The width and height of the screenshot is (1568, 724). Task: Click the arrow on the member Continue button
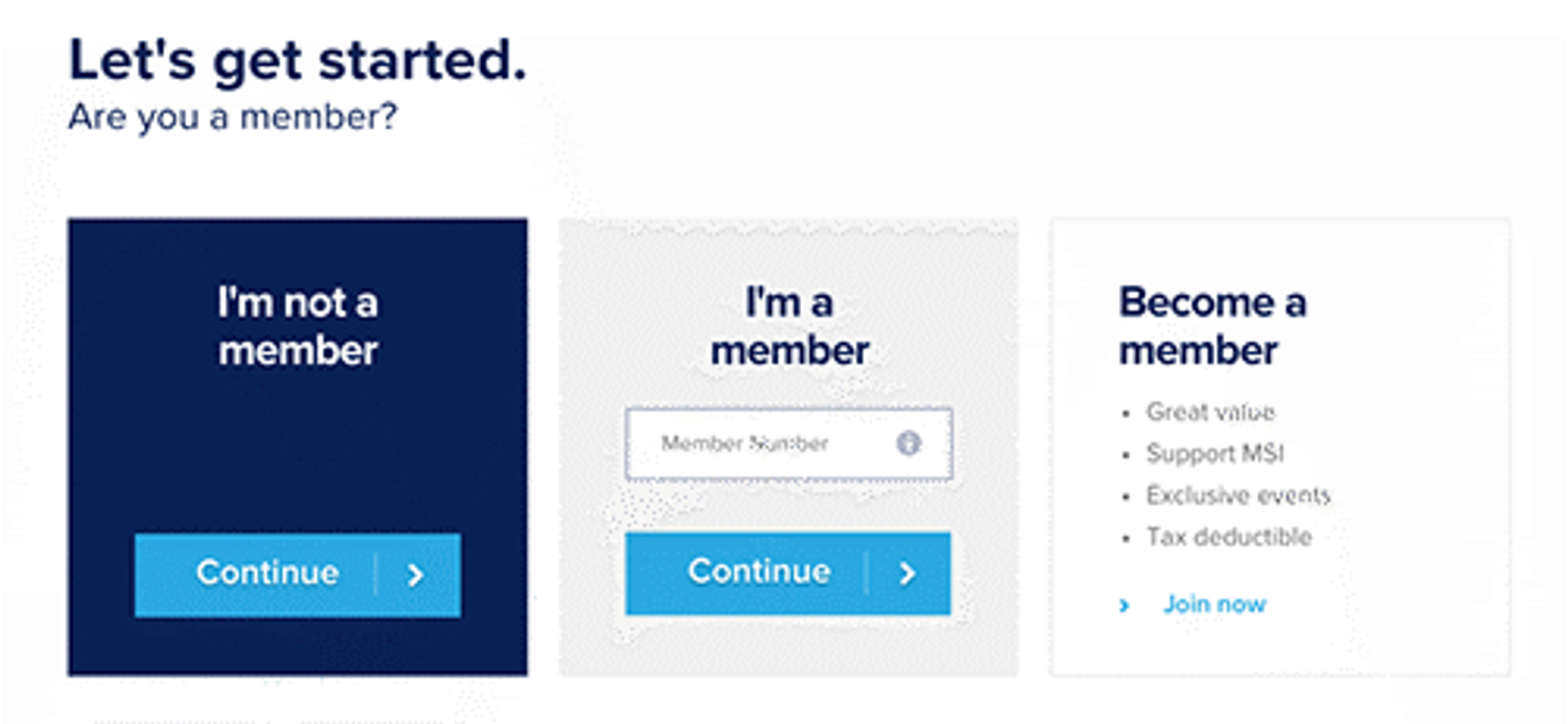click(906, 574)
